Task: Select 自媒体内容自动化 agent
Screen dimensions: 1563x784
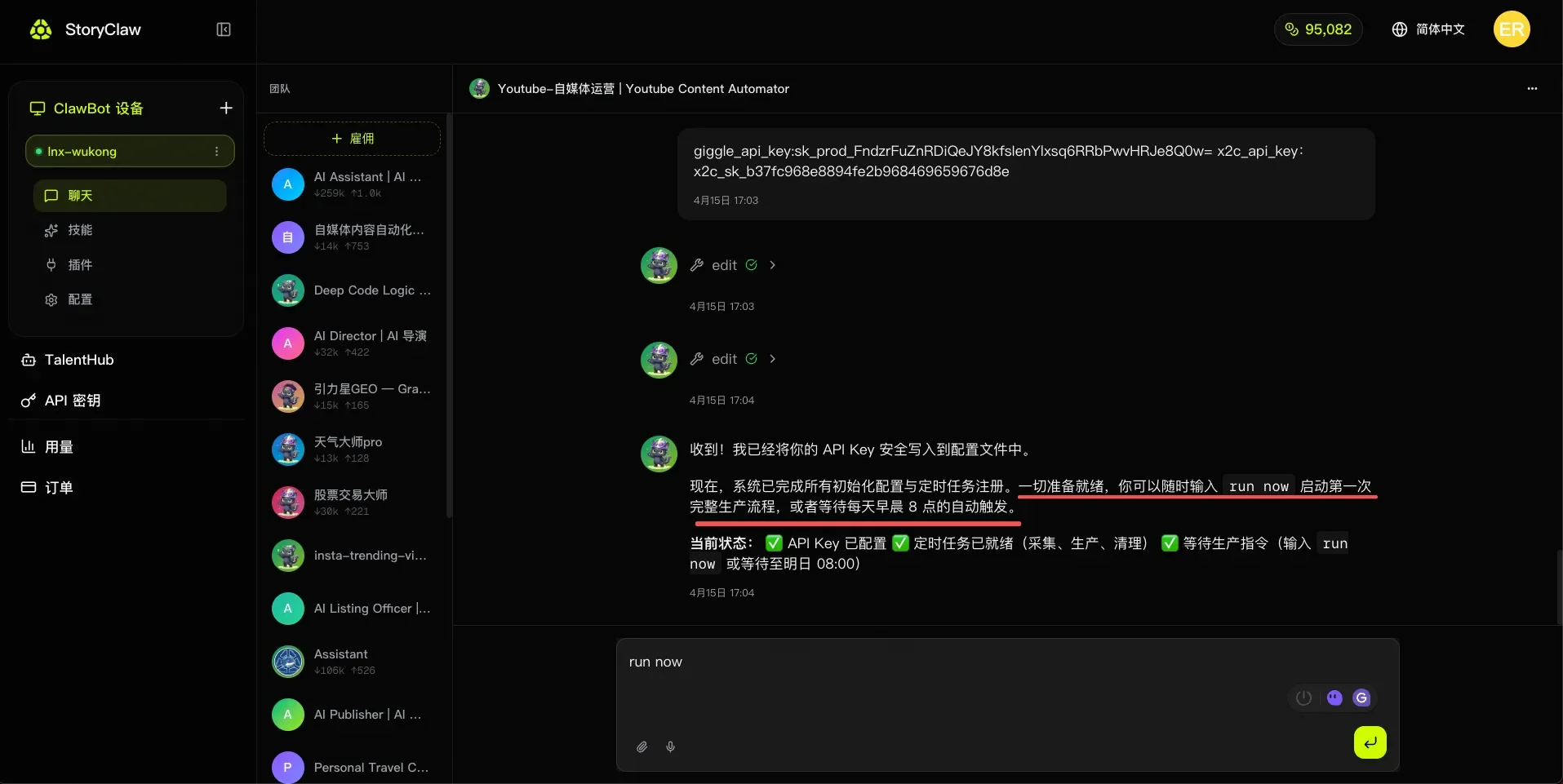Action: (352, 237)
